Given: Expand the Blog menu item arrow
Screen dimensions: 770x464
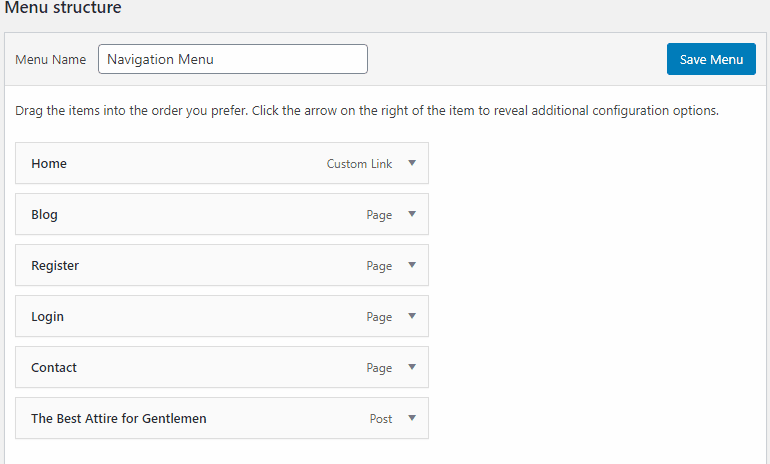Looking at the screenshot, I should click(412, 214).
